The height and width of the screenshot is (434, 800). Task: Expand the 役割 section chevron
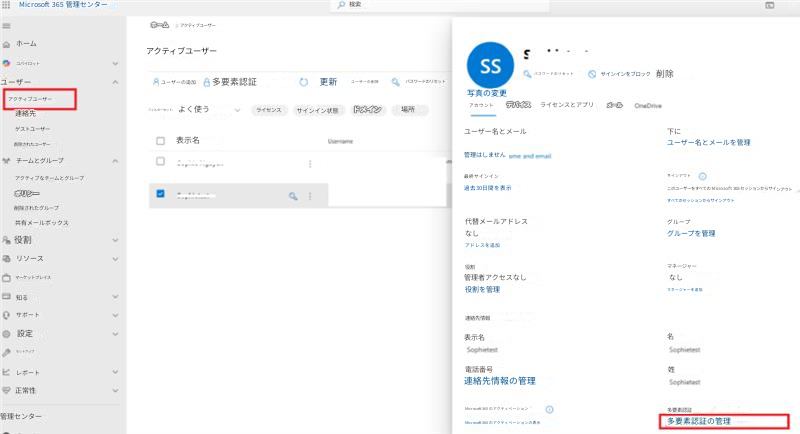[x=115, y=240]
